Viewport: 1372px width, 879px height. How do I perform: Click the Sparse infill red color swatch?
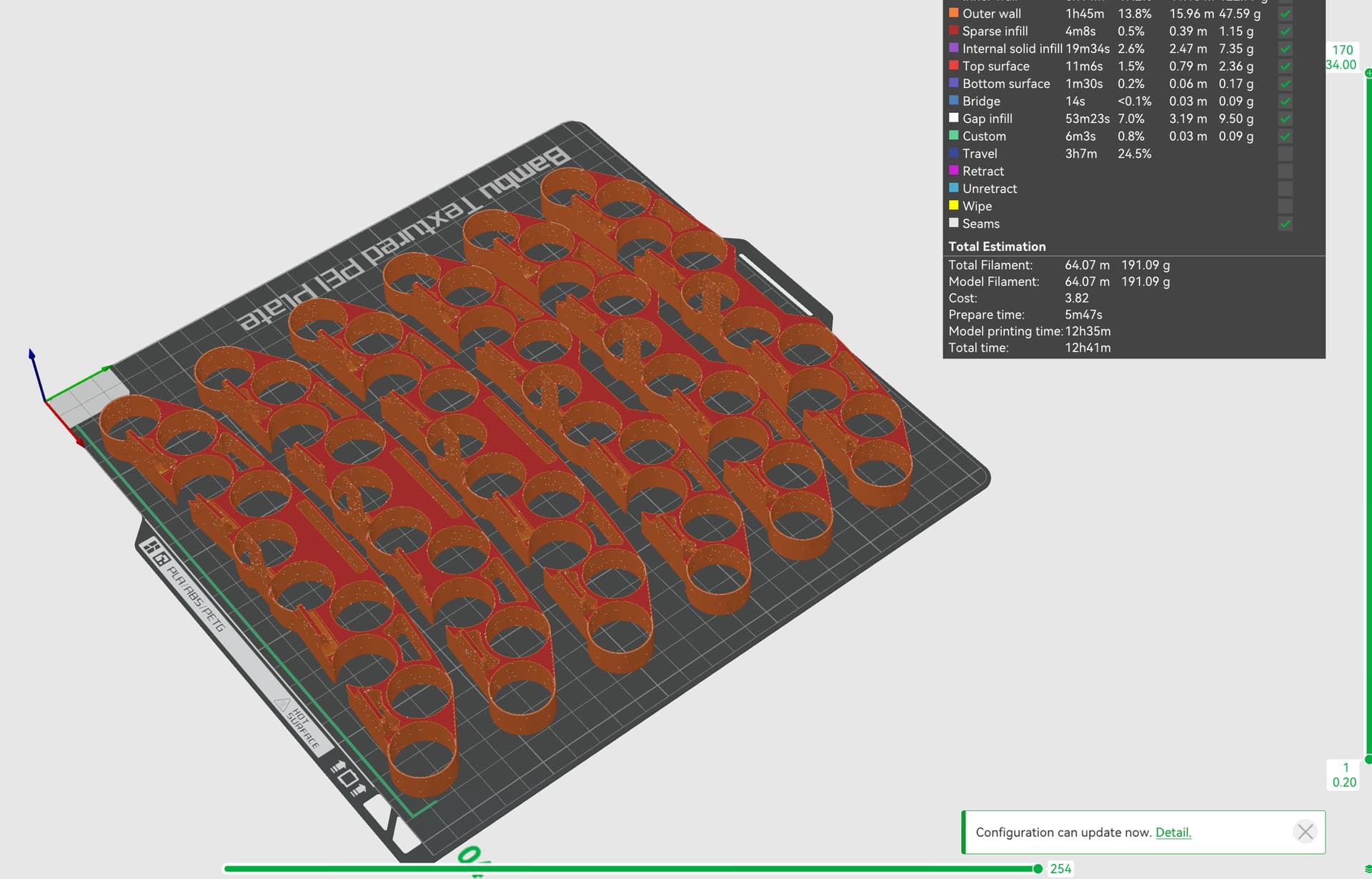click(953, 30)
